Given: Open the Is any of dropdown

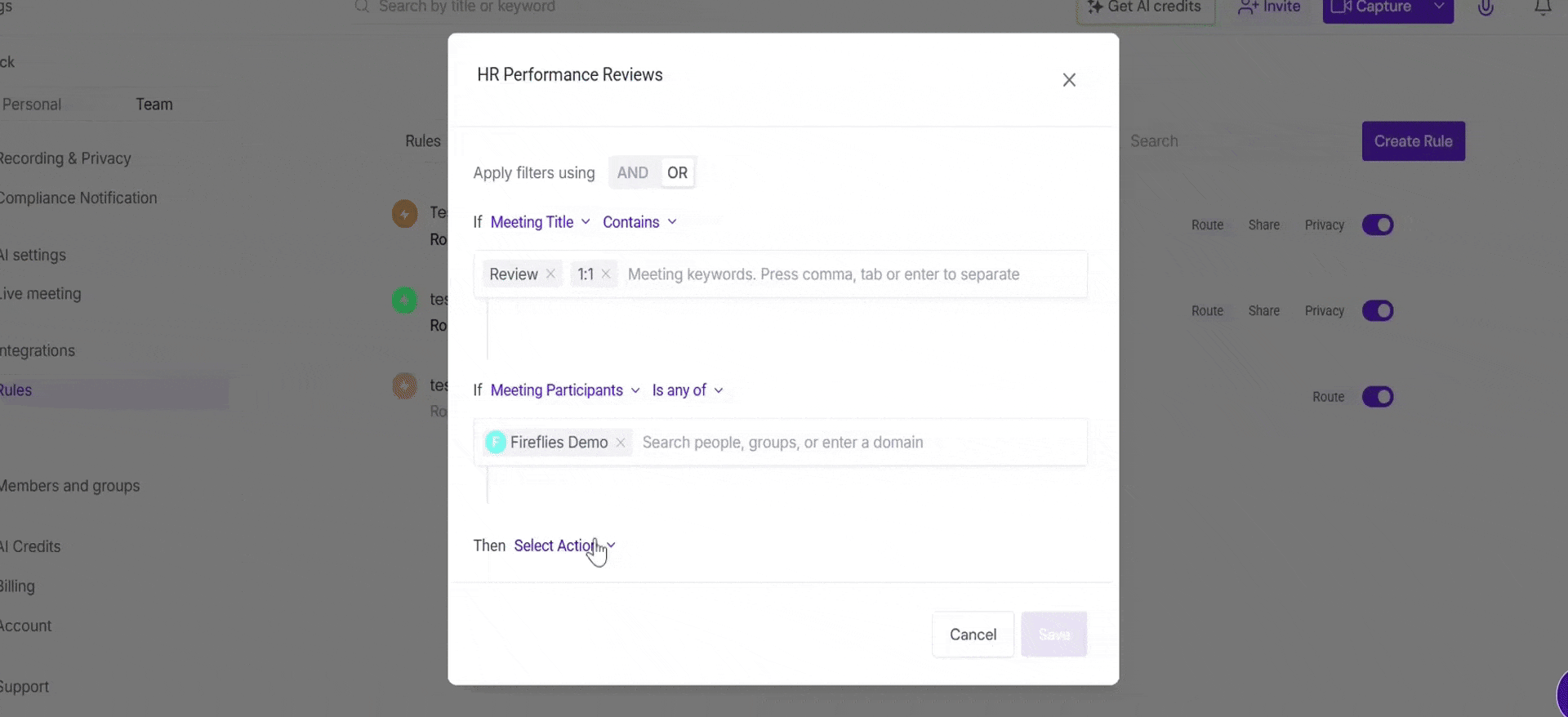Looking at the screenshot, I should 688,390.
